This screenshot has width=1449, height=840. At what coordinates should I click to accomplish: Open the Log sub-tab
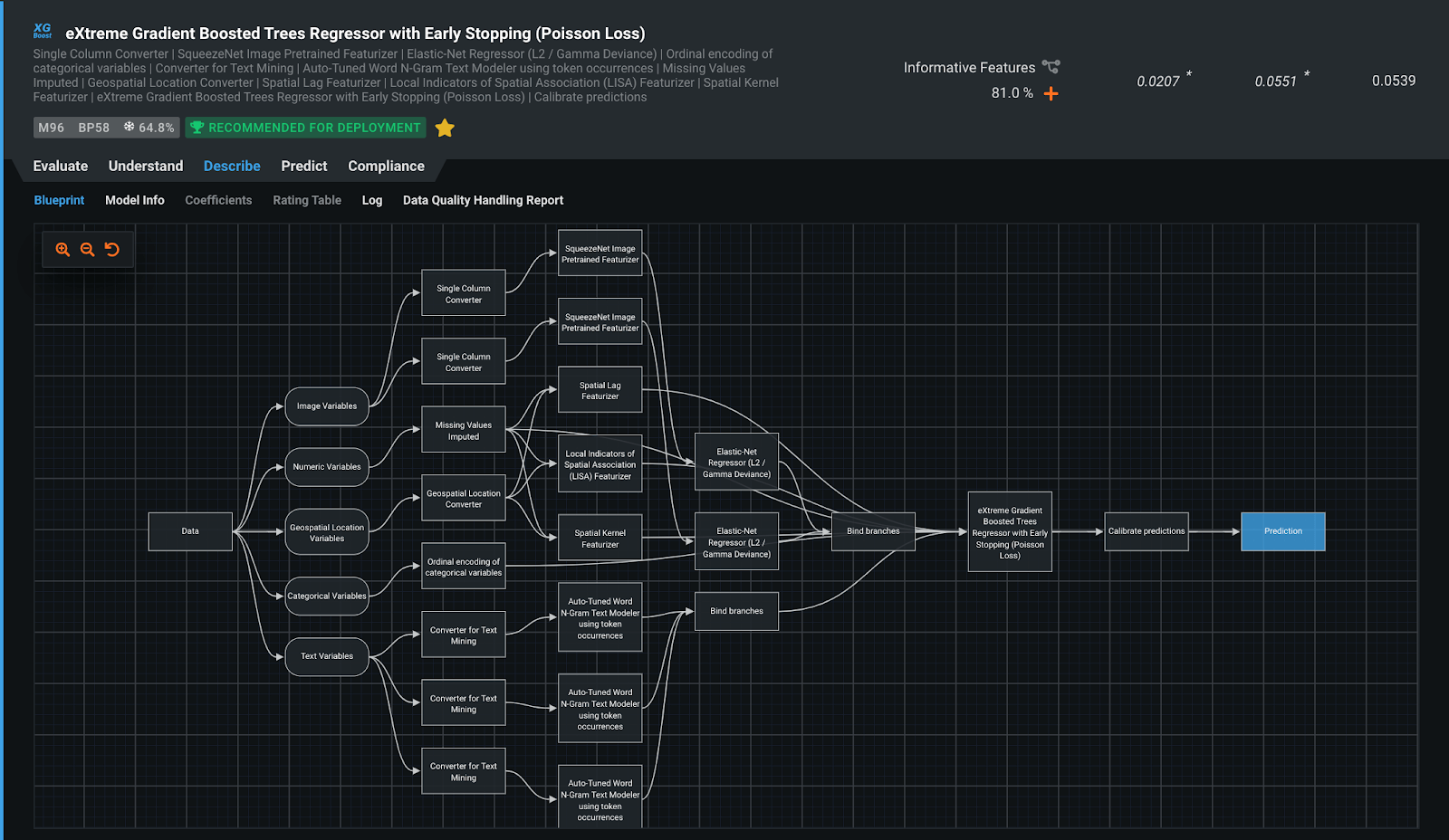point(372,200)
